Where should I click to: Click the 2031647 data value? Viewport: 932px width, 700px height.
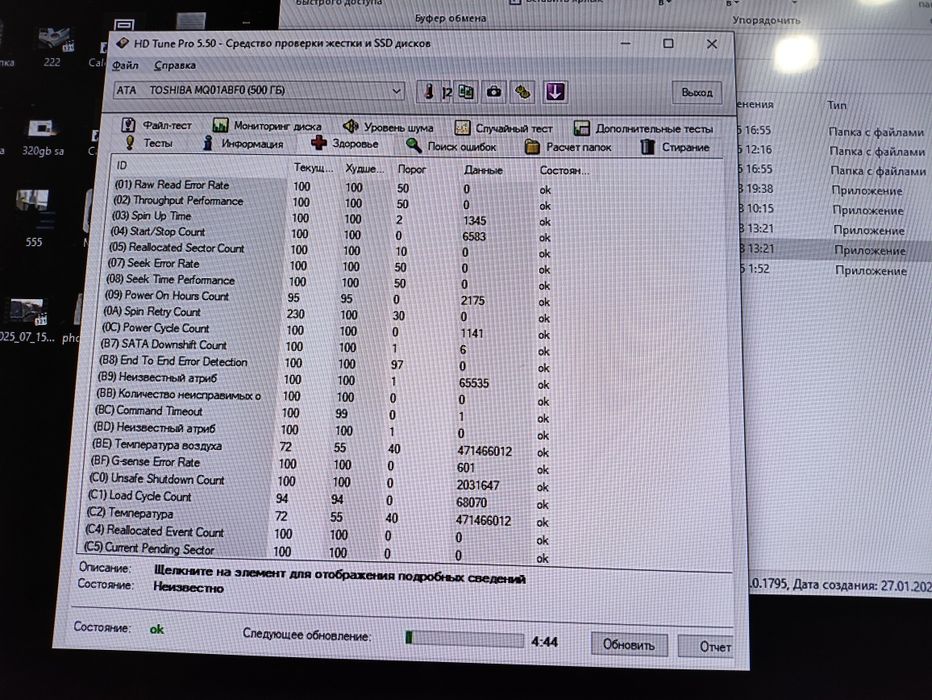478,485
